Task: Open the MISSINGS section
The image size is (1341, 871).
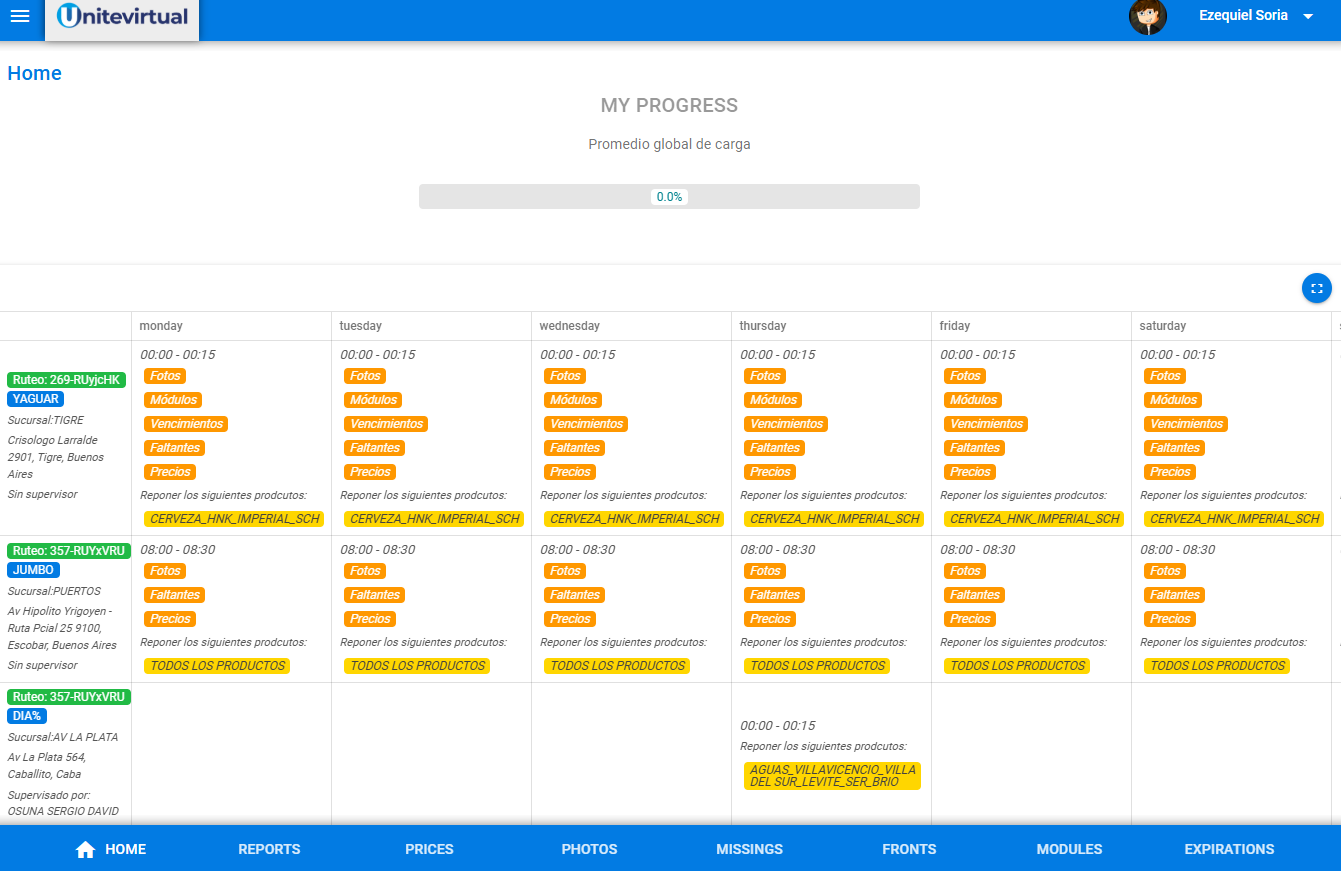Action: pyautogui.click(x=749, y=849)
